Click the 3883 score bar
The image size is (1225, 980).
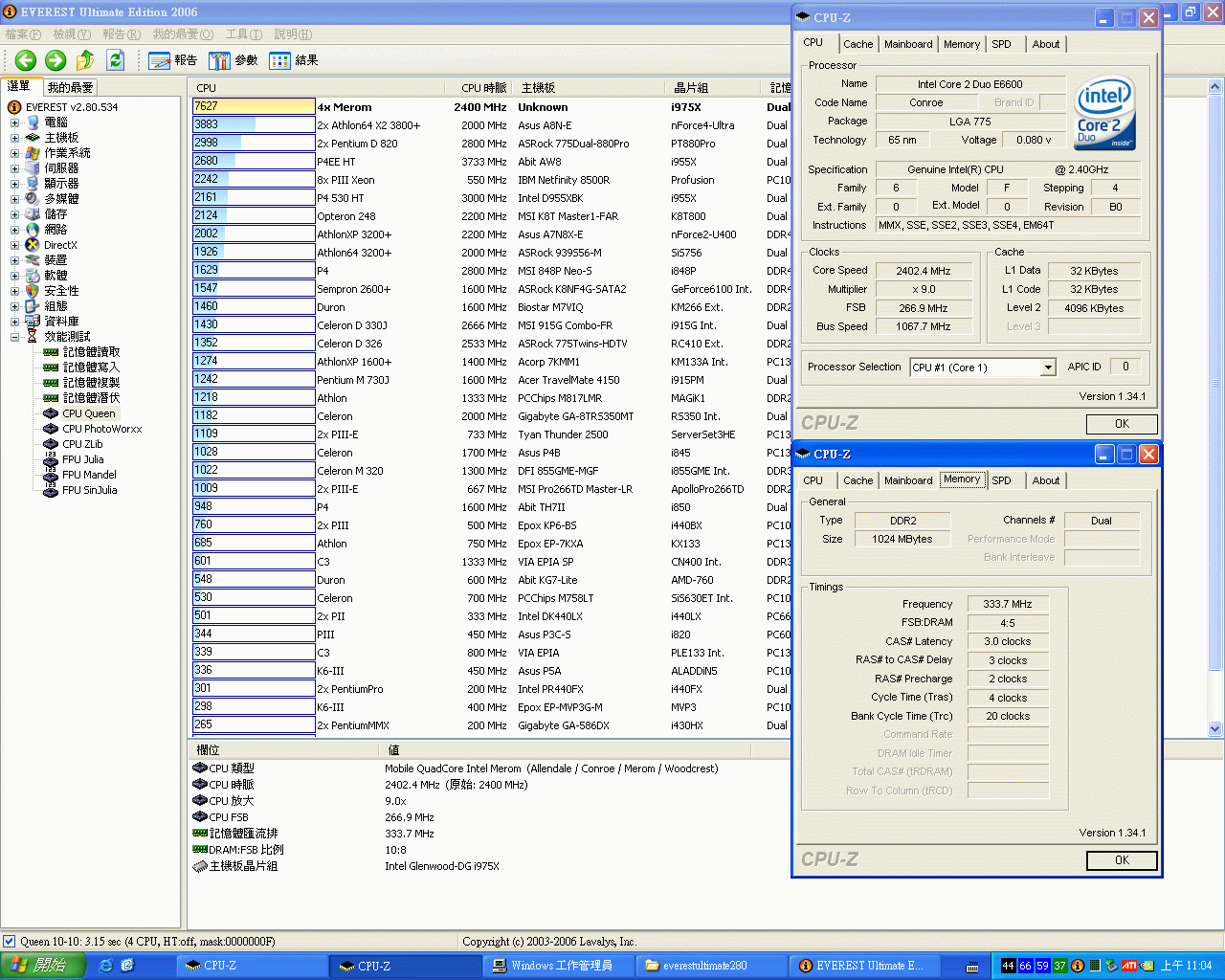point(254,124)
